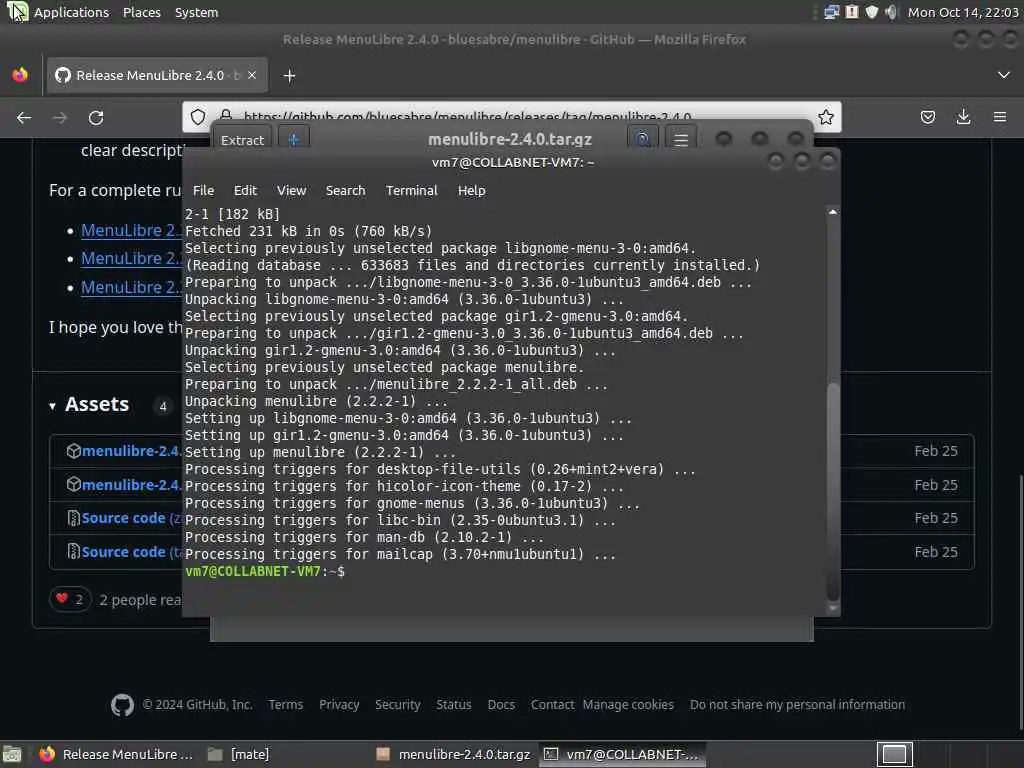Open the Terminal menu in terminal window
1024x768 pixels.
click(411, 191)
